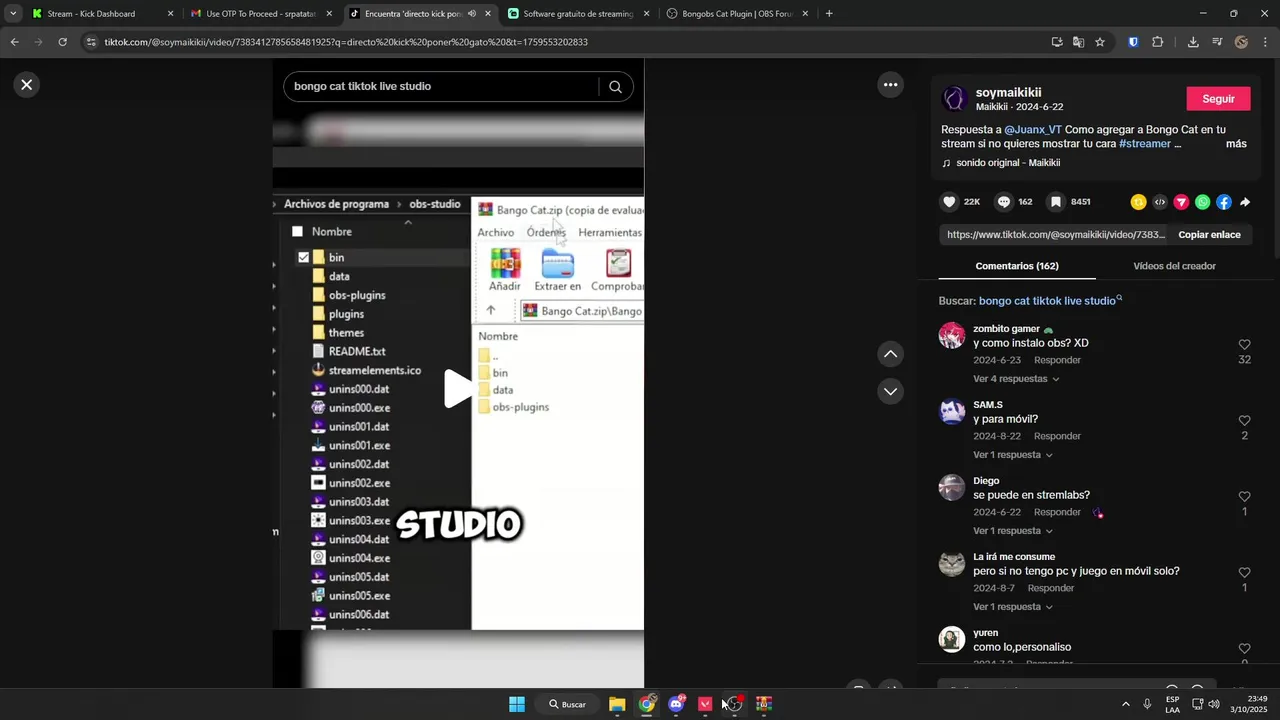Viewport: 1280px width, 720px height.
Task: Click the comments bubble icon showing 162
Action: point(1004,202)
